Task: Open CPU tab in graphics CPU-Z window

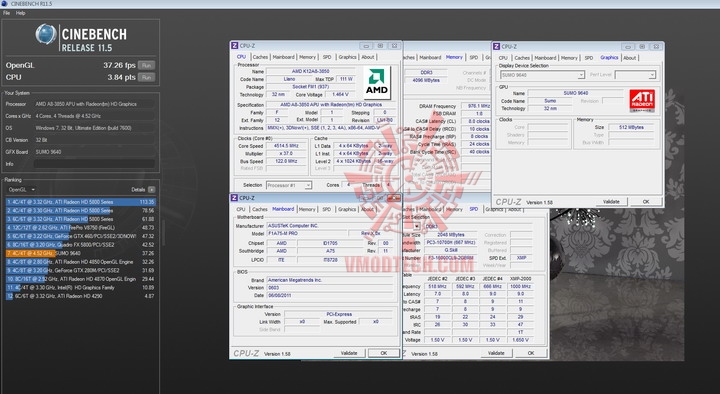Action: pos(503,58)
